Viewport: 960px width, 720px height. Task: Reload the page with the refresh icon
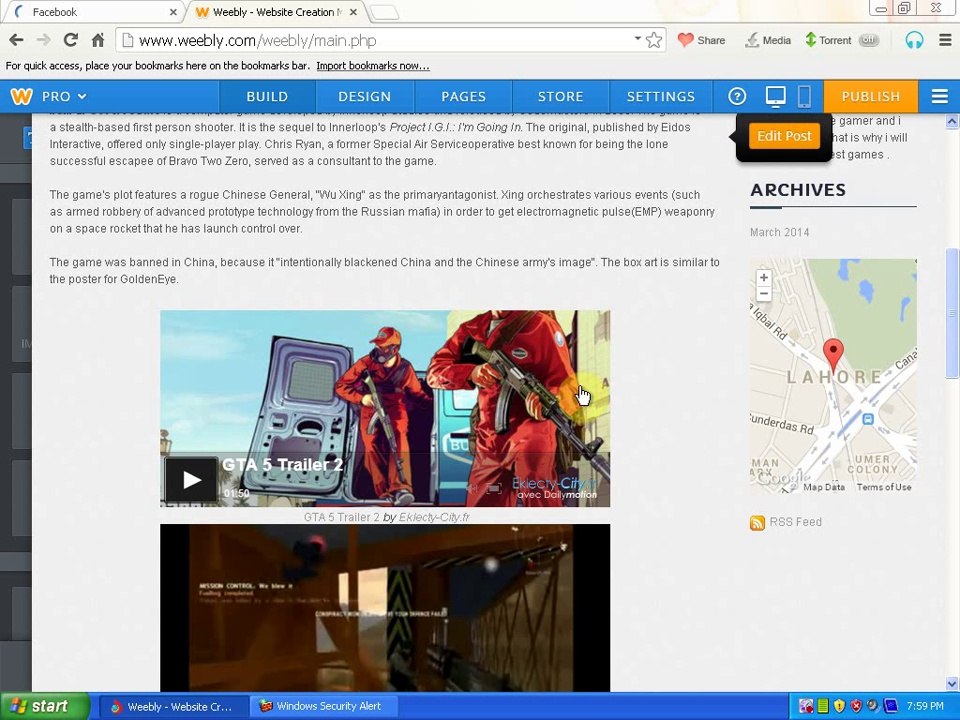(x=71, y=40)
